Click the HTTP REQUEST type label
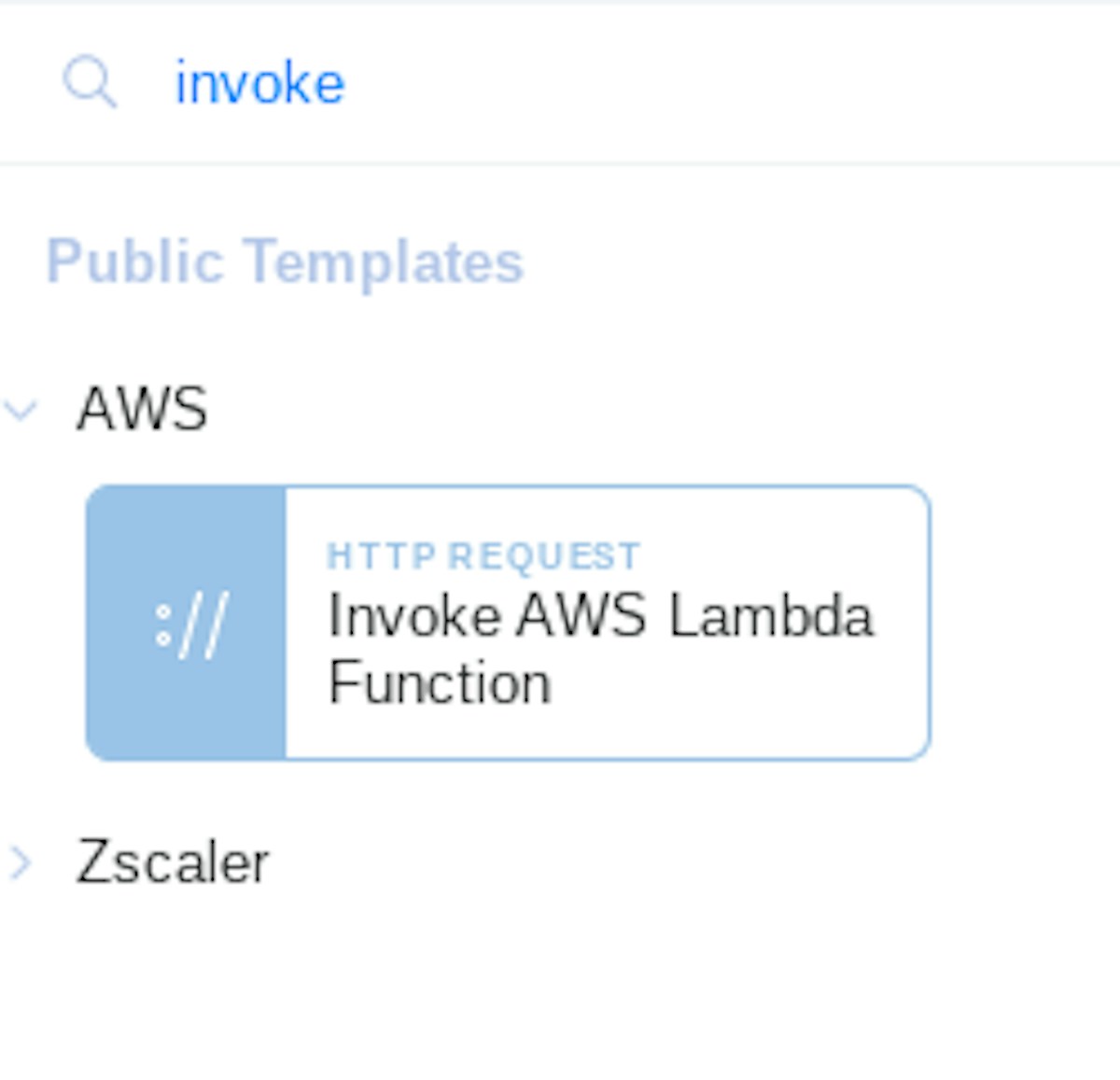The width and height of the screenshot is (1120, 1080). [x=483, y=556]
